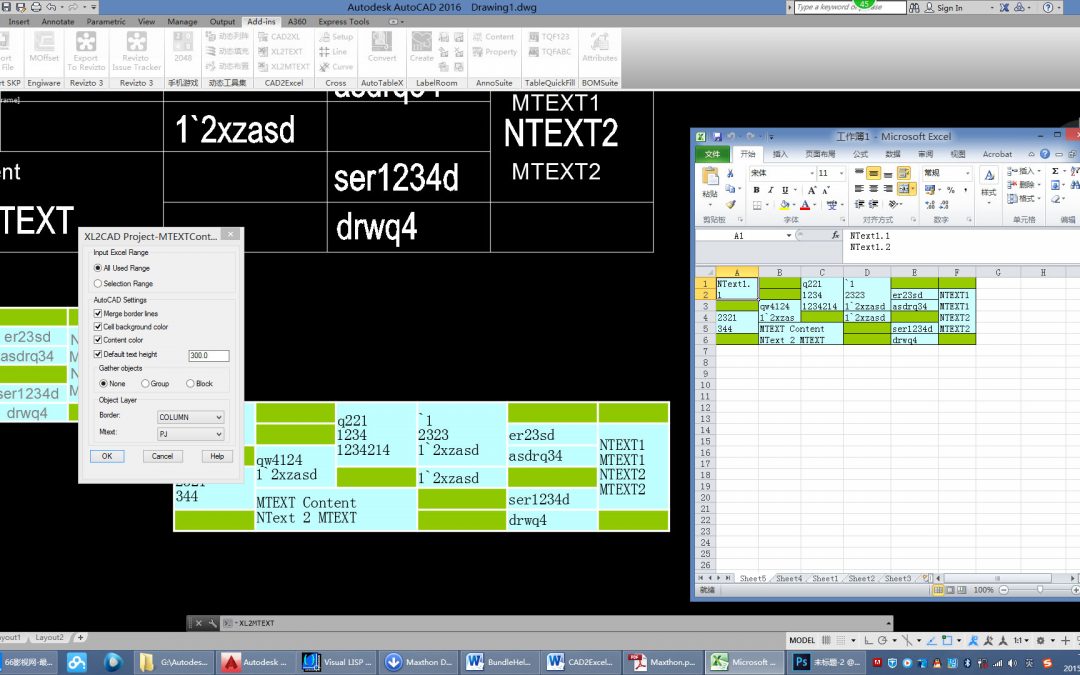Click the Excel Save icon in title bar
This screenshot has width=1080, height=675.
click(717, 136)
